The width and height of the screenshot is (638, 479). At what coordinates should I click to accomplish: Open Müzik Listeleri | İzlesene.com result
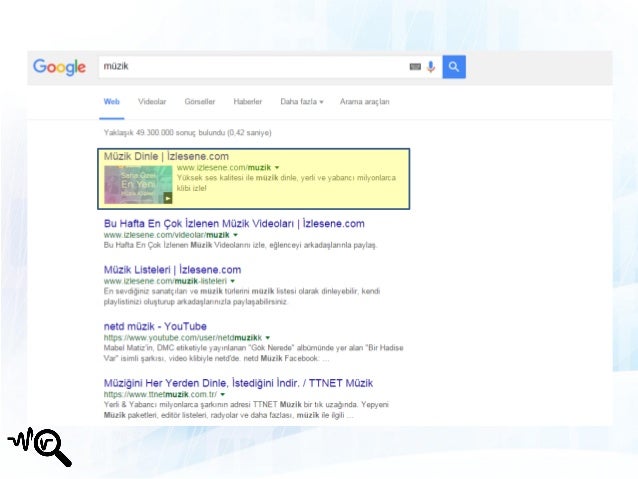tap(172, 270)
